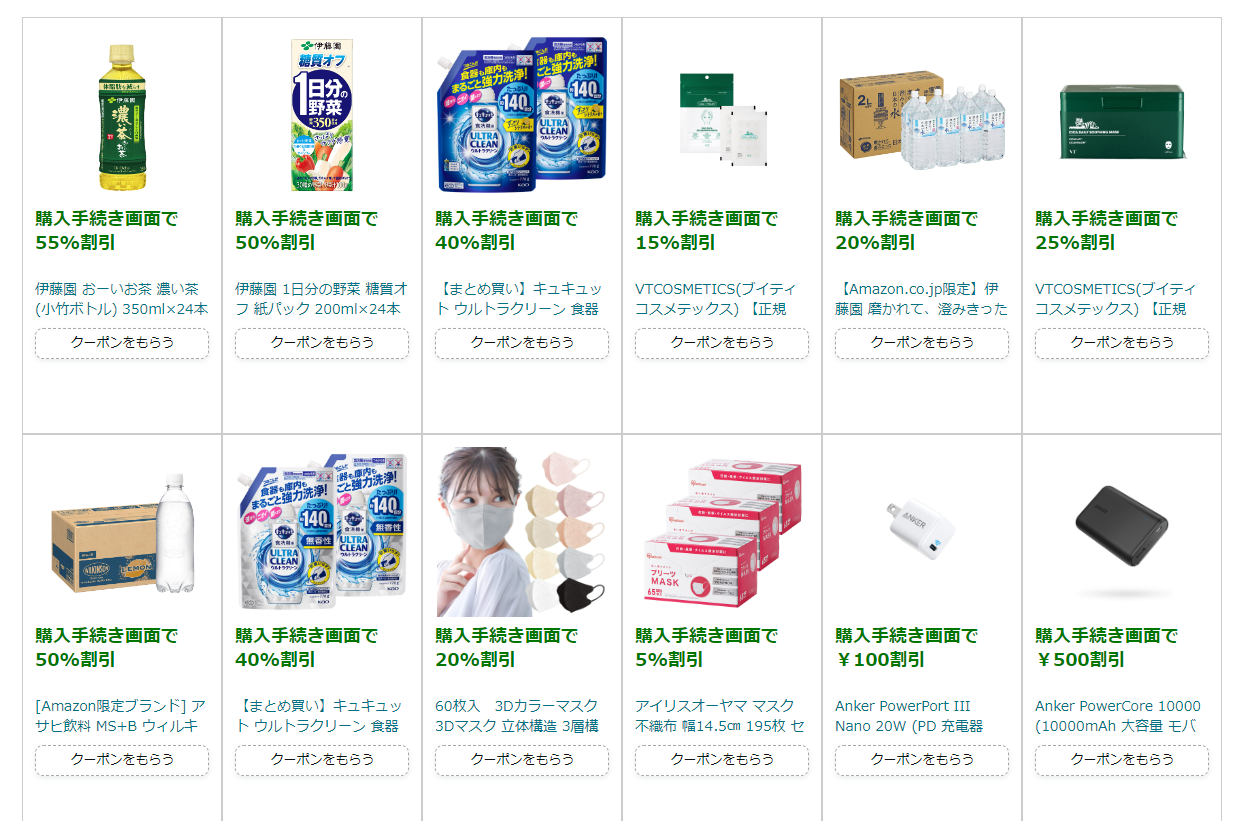Open the アイリスオーヤマ マスク title link
The width and height of the screenshot is (1248, 821).
tap(719, 716)
